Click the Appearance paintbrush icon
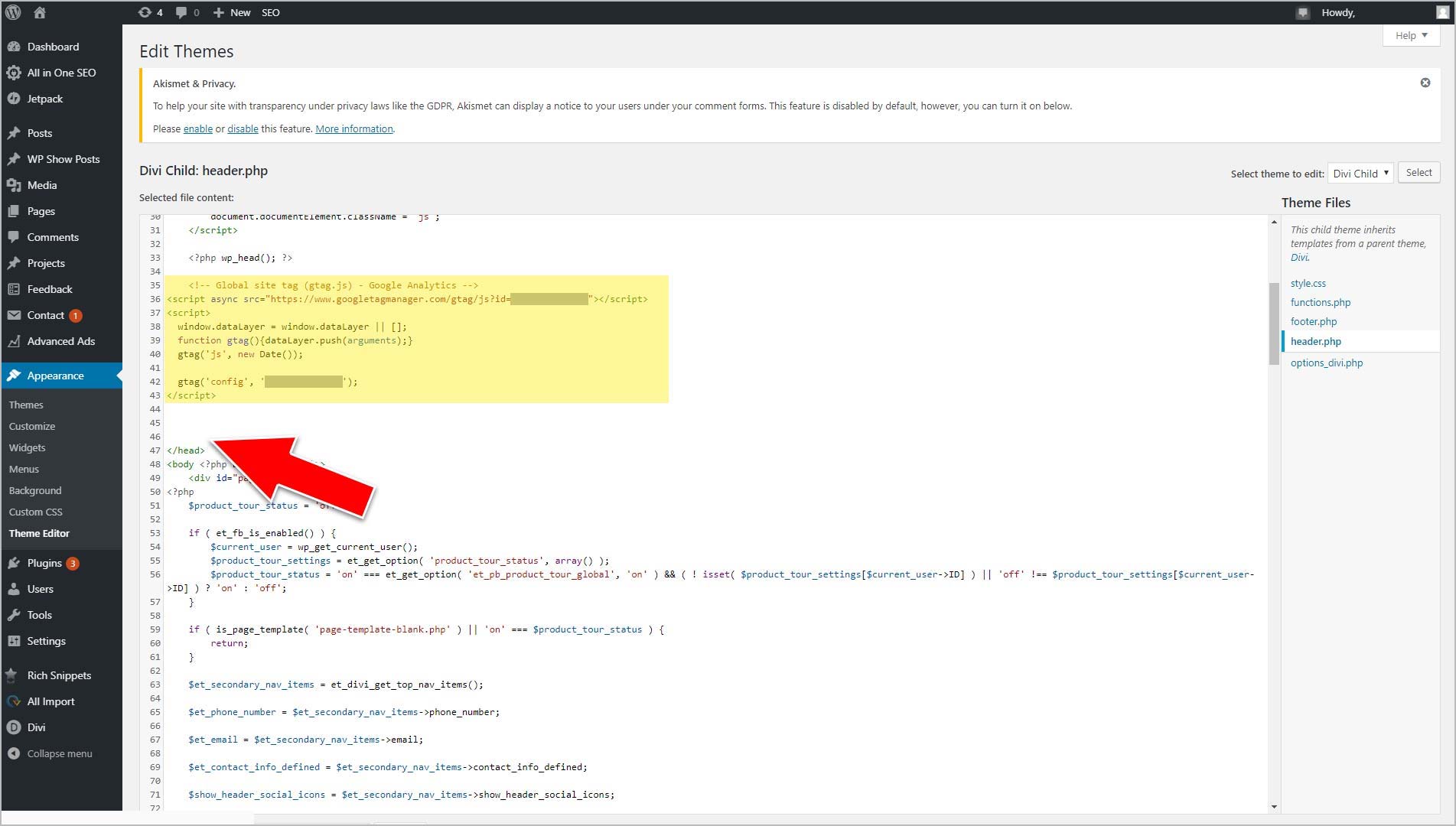This screenshot has width=1456, height=826. [13, 376]
